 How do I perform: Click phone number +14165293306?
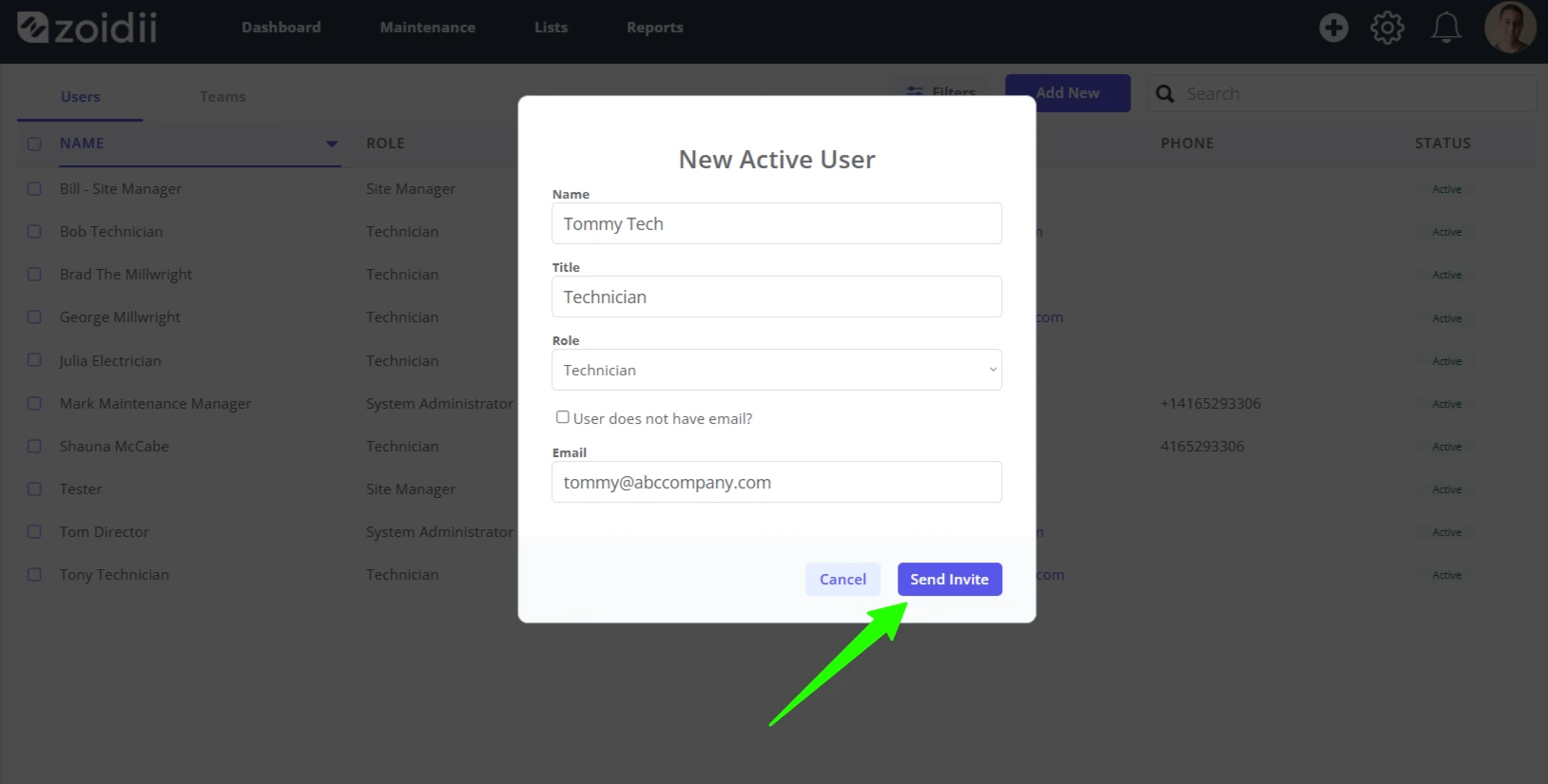[x=1210, y=404]
